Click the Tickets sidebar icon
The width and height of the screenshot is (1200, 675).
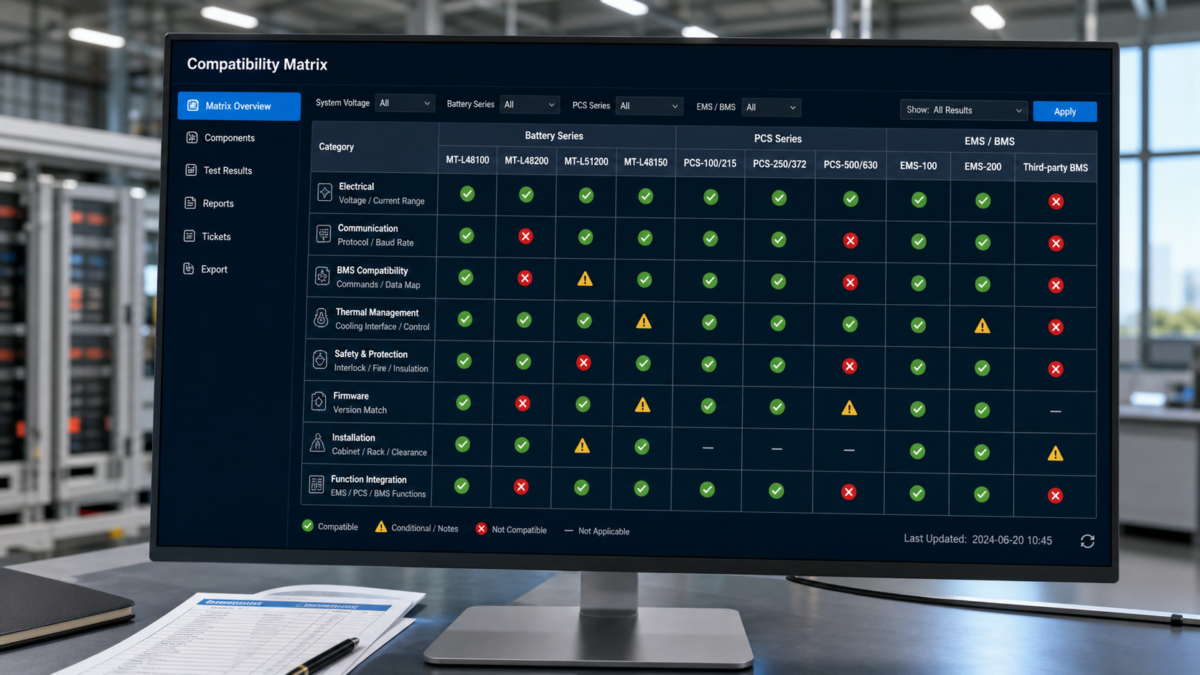(190, 236)
